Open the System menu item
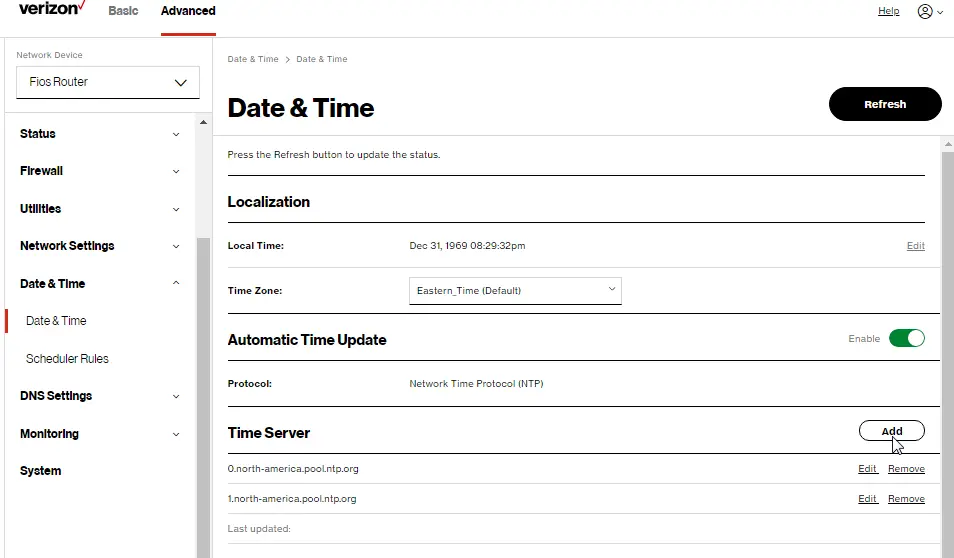This screenshot has width=954, height=558. point(40,471)
